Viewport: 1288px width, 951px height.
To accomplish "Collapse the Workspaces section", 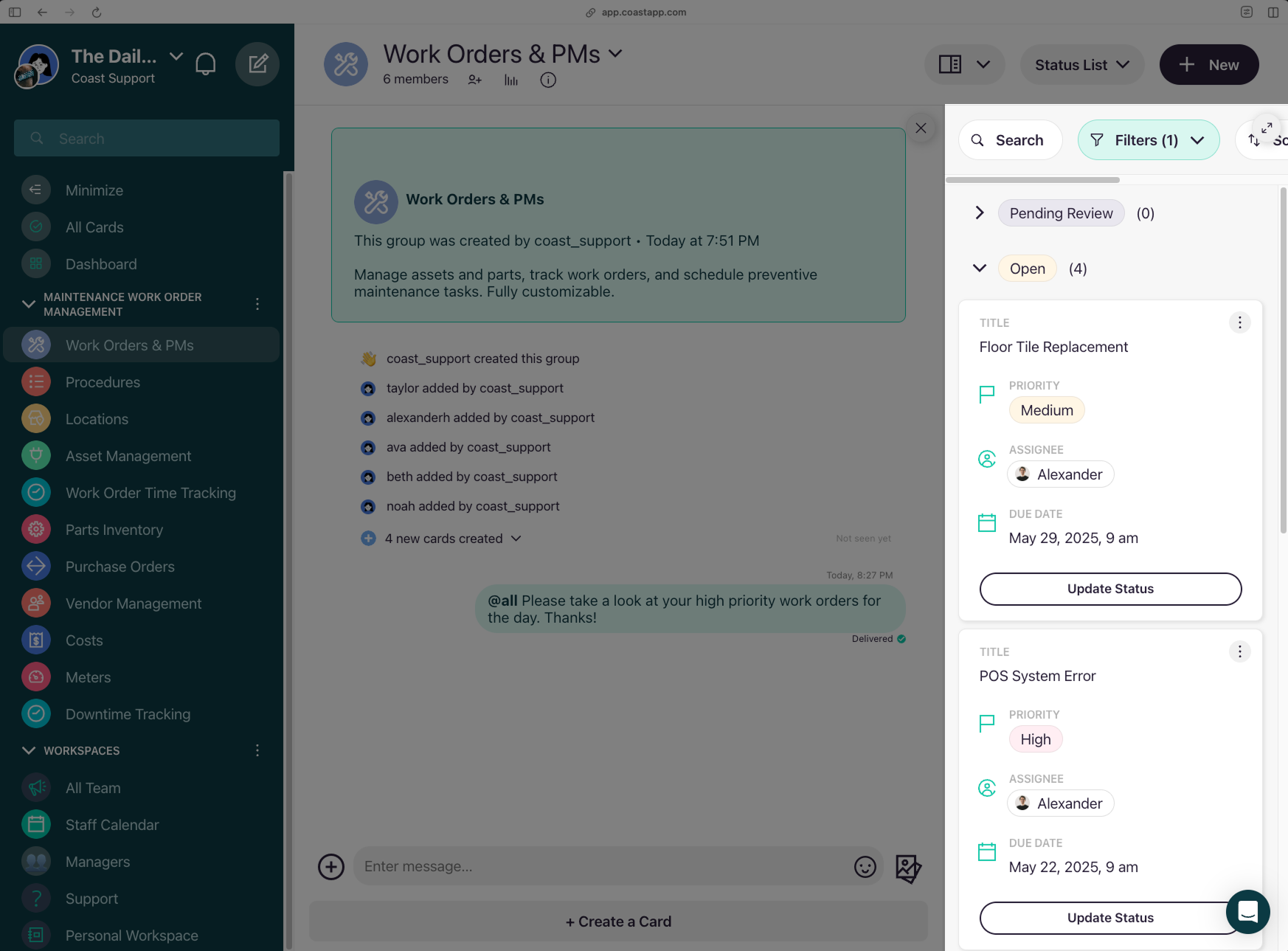I will (29, 750).
